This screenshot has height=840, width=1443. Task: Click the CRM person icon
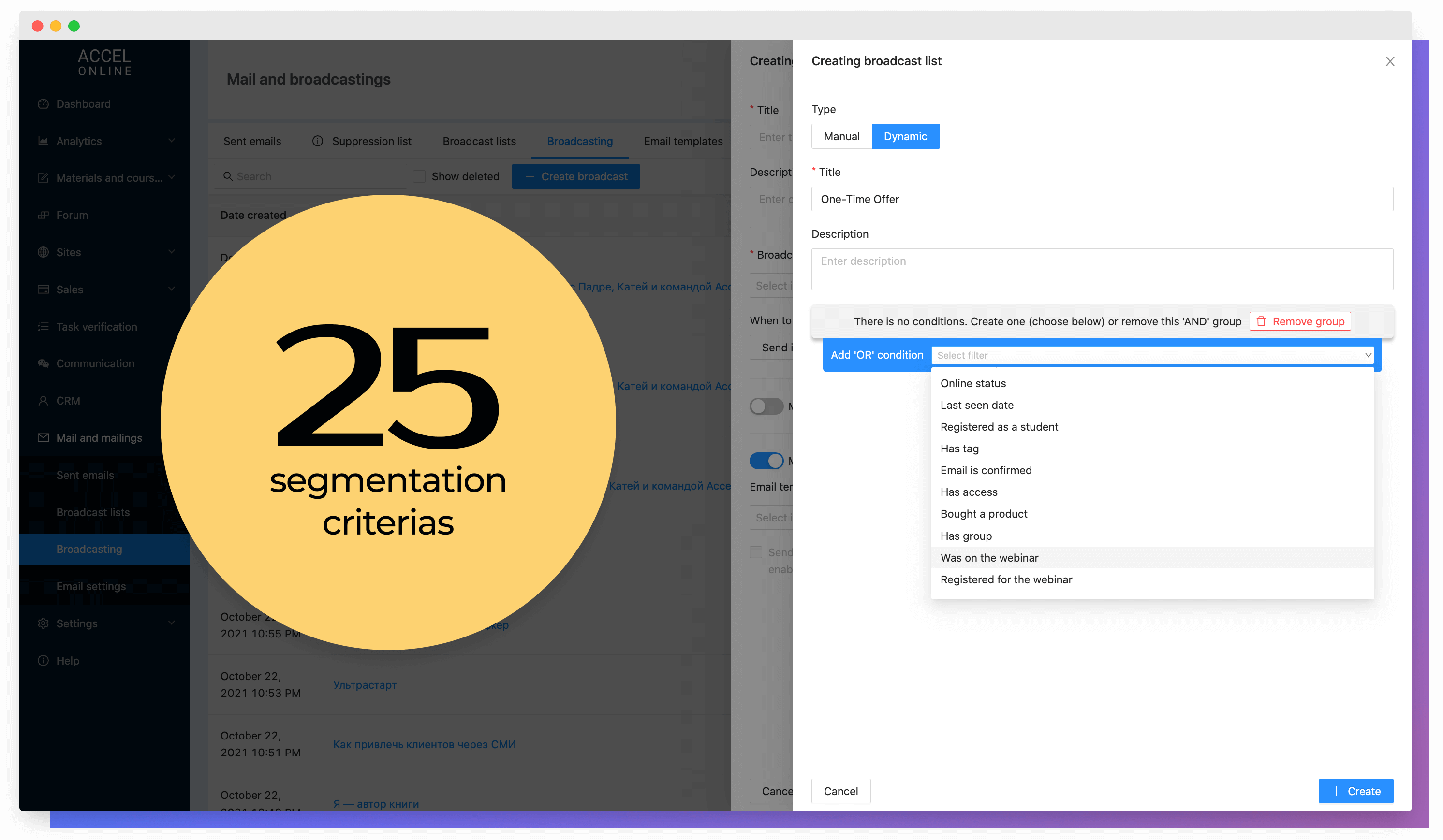click(43, 401)
